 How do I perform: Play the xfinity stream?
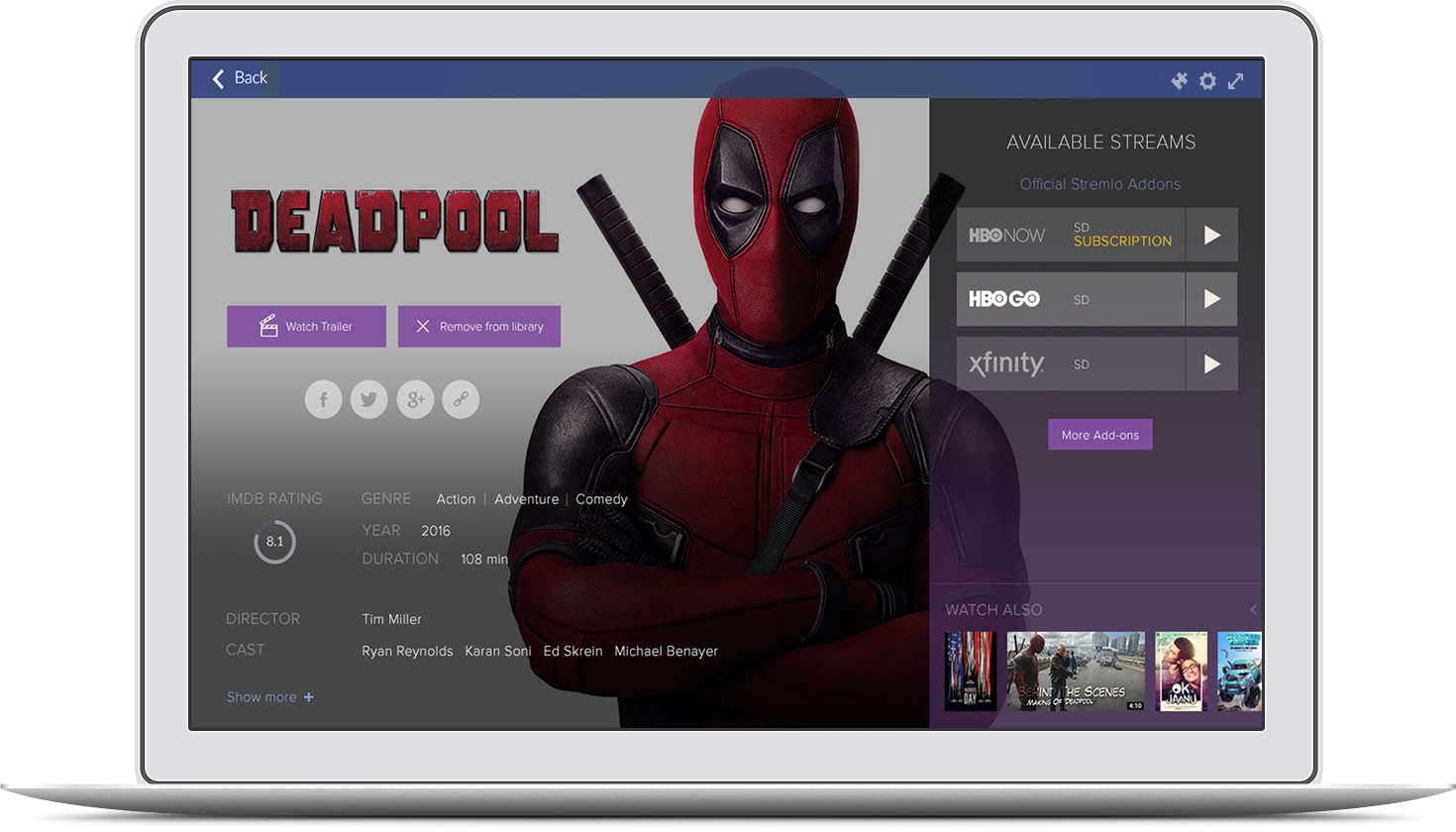[1211, 364]
